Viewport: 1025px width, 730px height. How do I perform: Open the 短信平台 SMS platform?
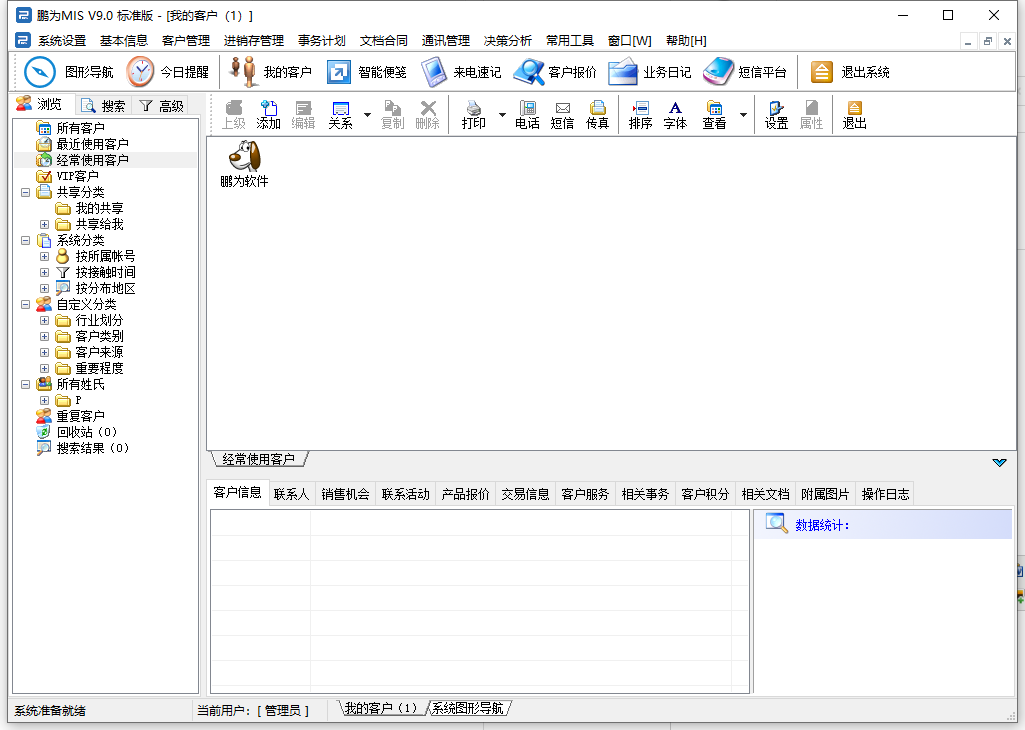click(719, 72)
